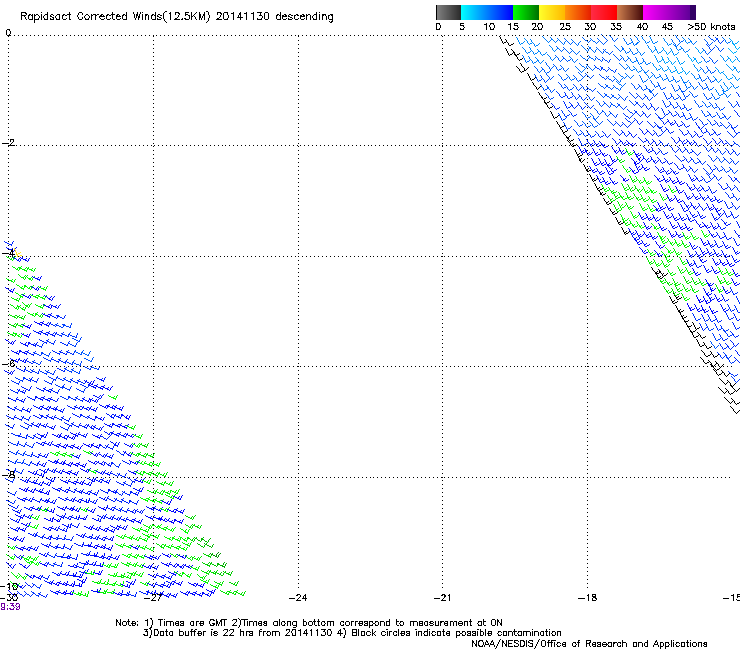
Task: Click the chart title 'Rapidscat Corrected Winds(12.5KM)'
Action: click(115, 17)
